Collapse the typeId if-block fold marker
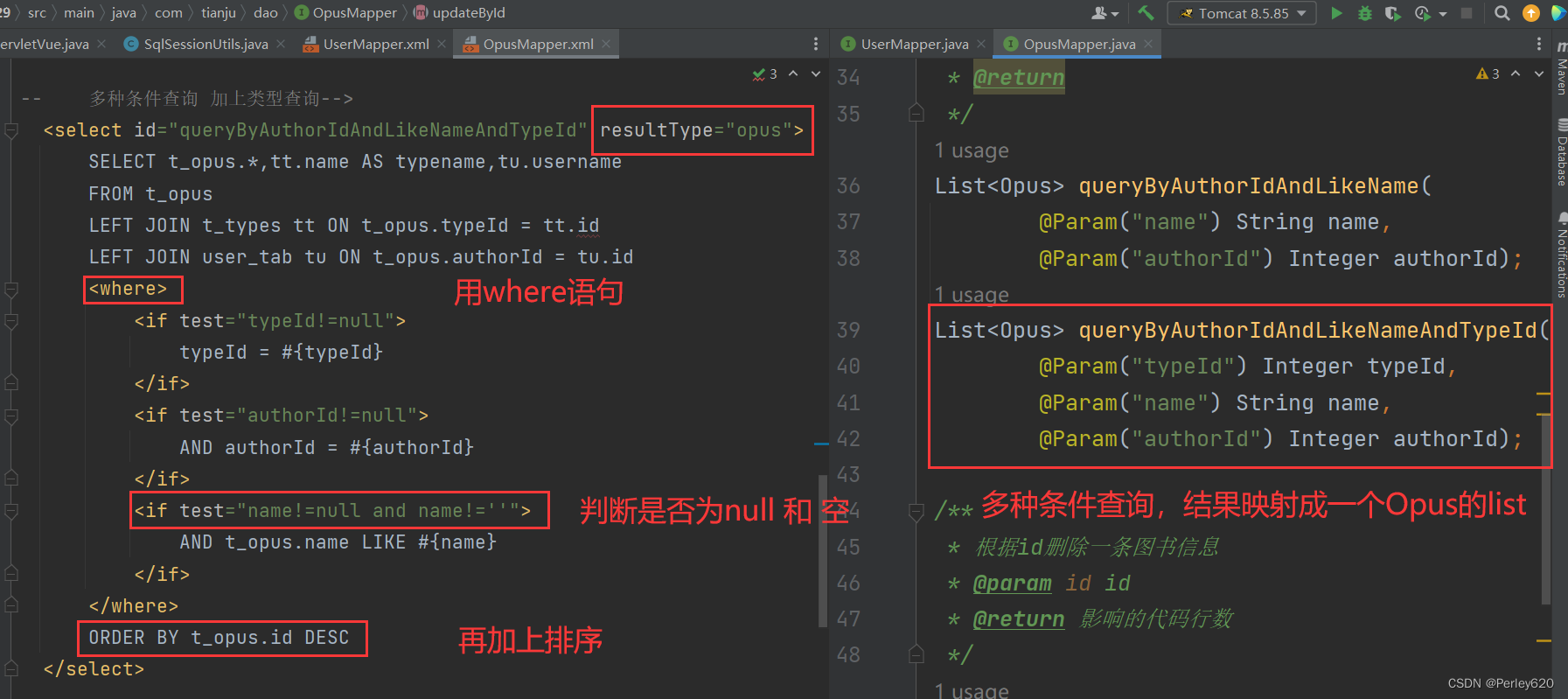1568x699 pixels. tap(11, 321)
